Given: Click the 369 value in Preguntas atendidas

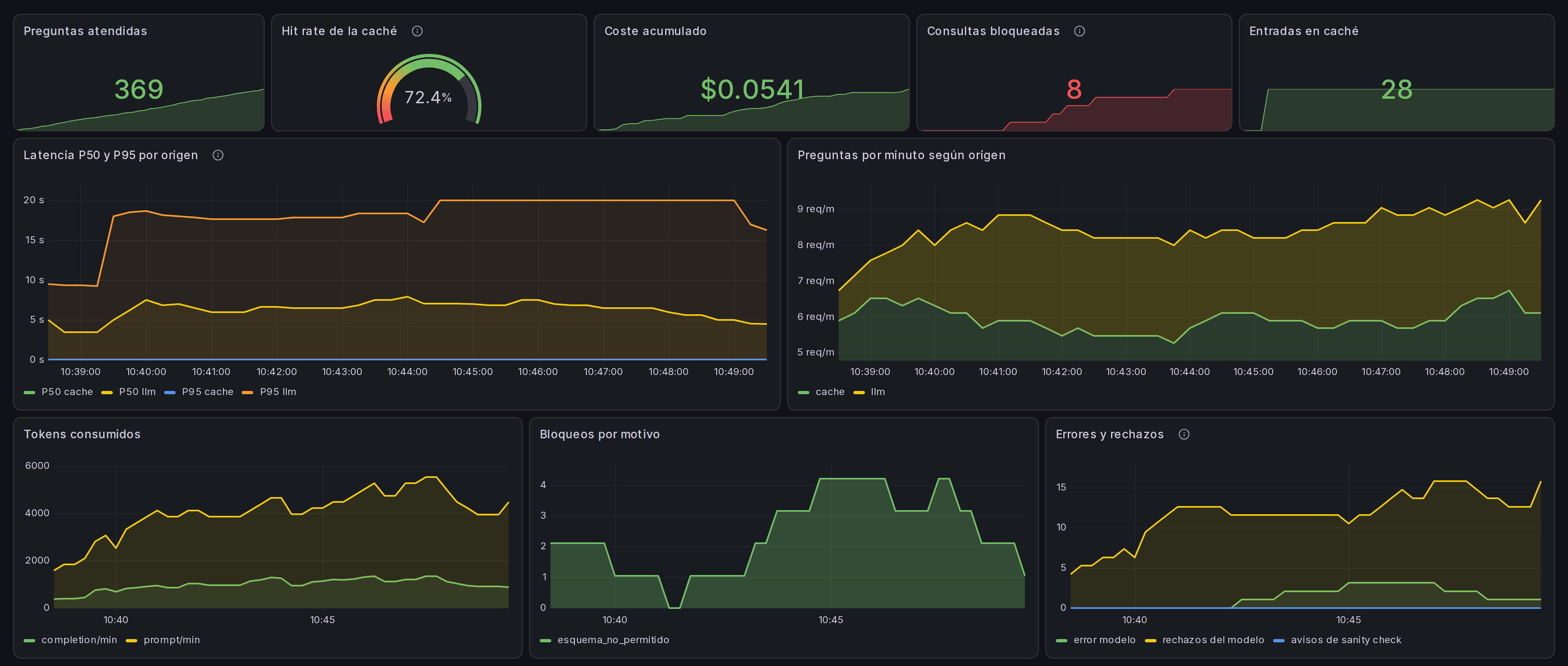Looking at the screenshot, I should click(x=139, y=90).
